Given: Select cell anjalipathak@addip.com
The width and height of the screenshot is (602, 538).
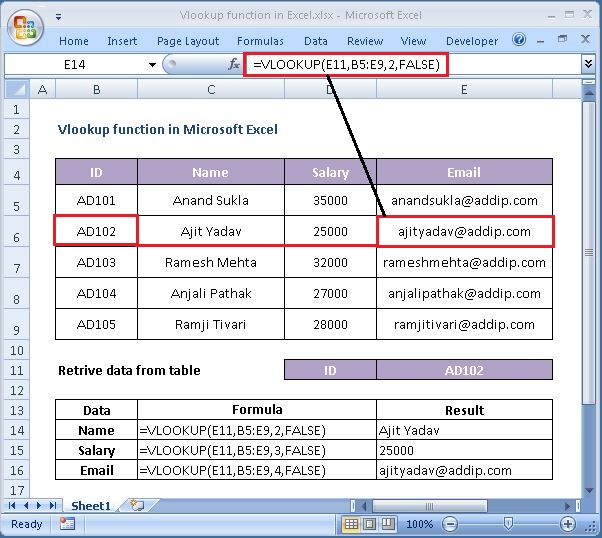Looking at the screenshot, I should pyautogui.click(x=464, y=293).
